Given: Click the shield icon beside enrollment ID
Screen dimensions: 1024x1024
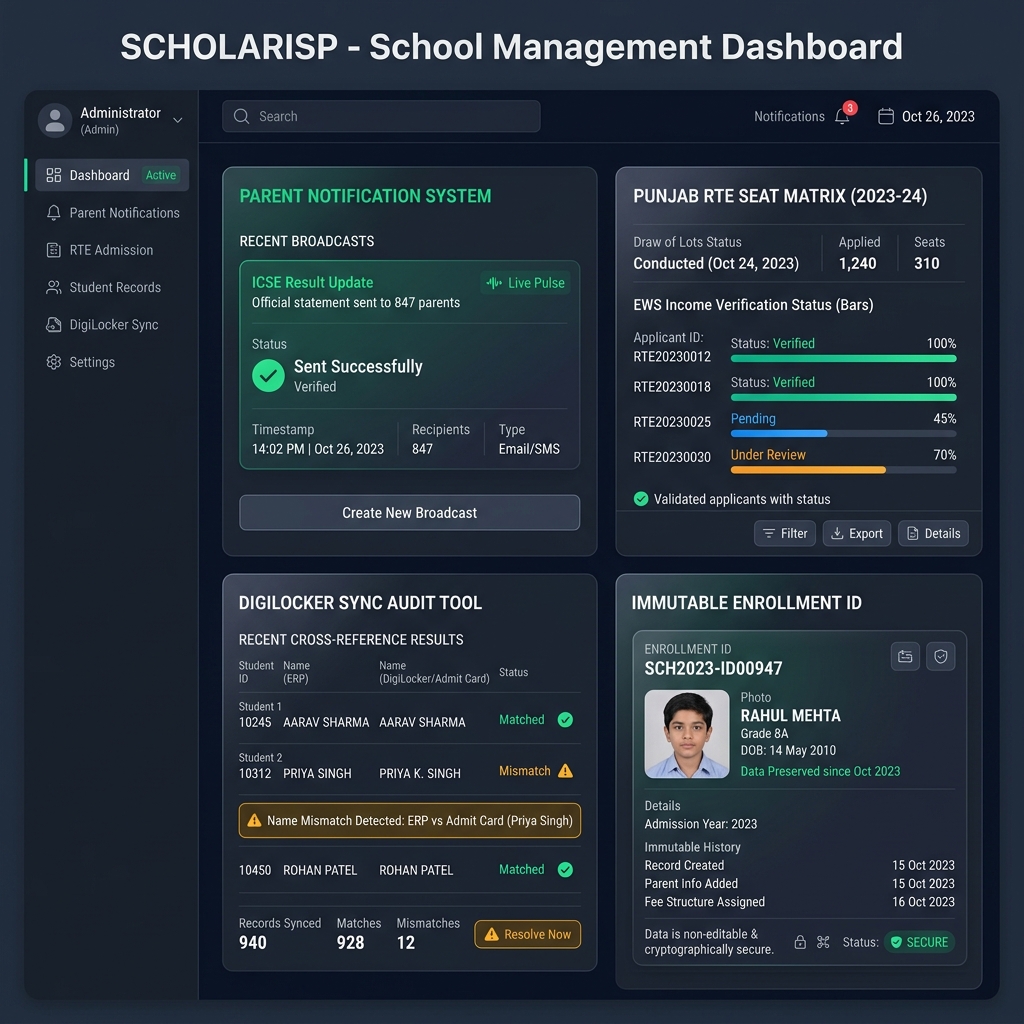Looking at the screenshot, I should pyautogui.click(x=941, y=656).
